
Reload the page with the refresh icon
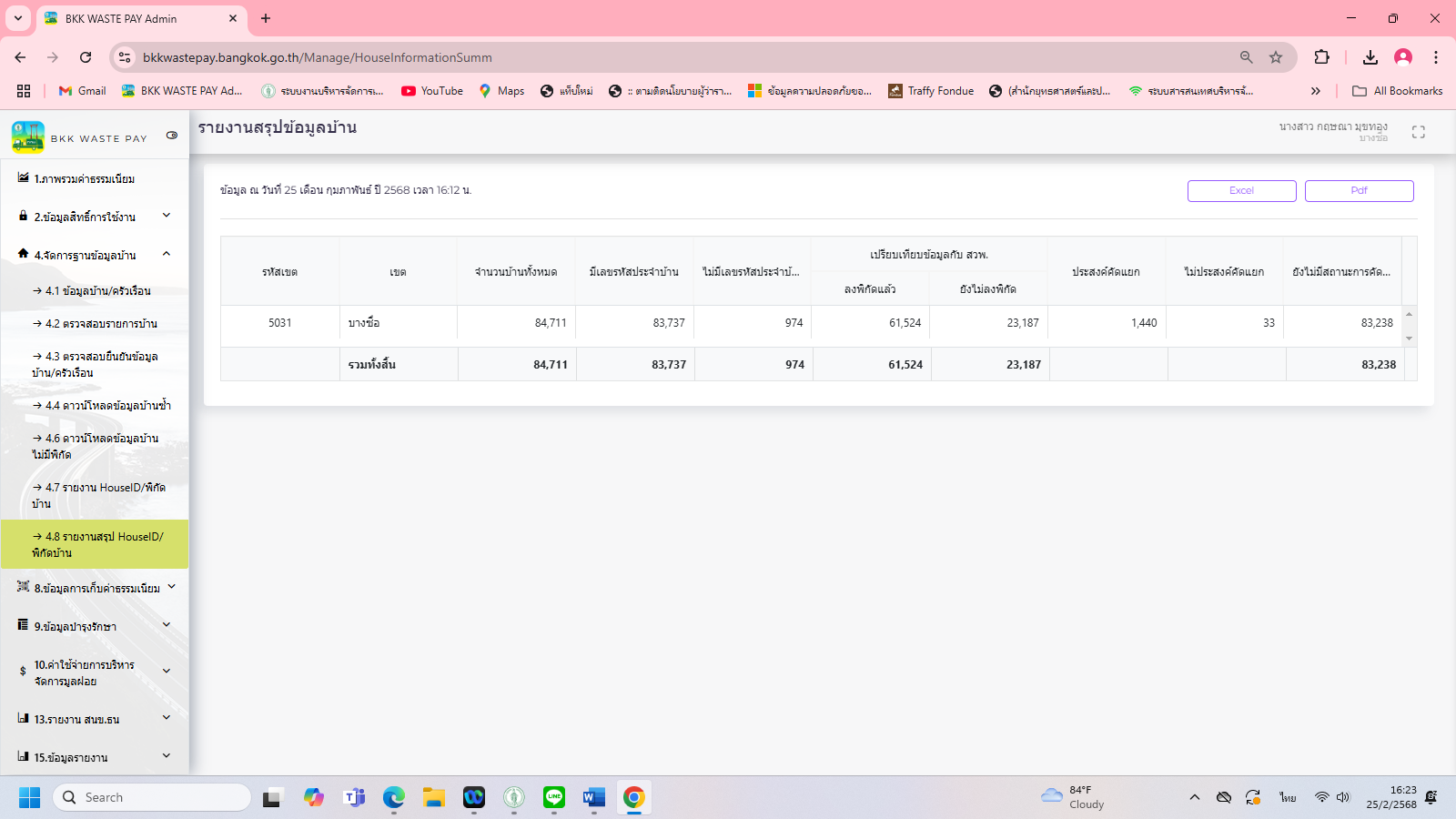[86, 57]
